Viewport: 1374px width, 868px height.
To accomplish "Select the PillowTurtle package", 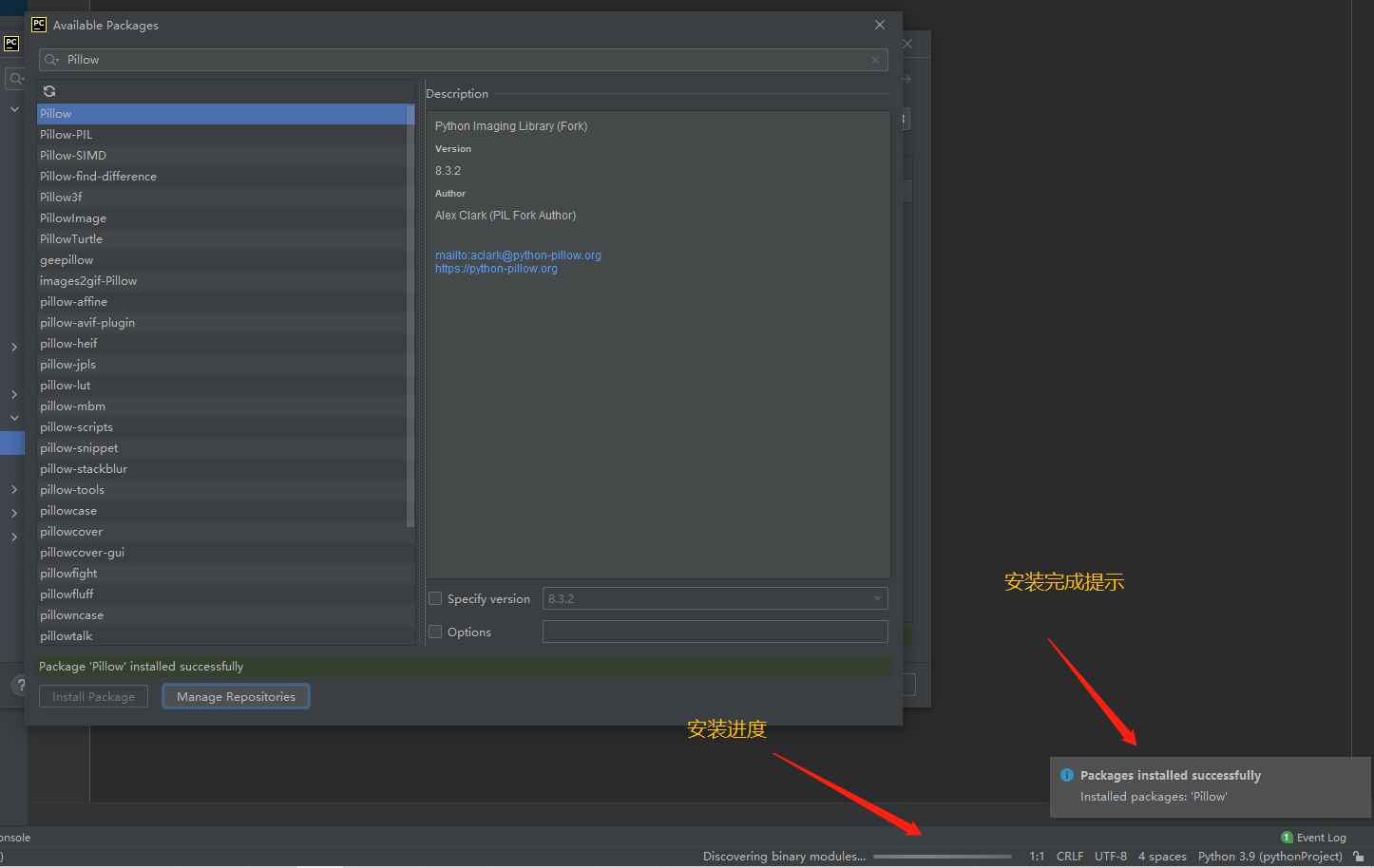I will (x=221, y=239).
